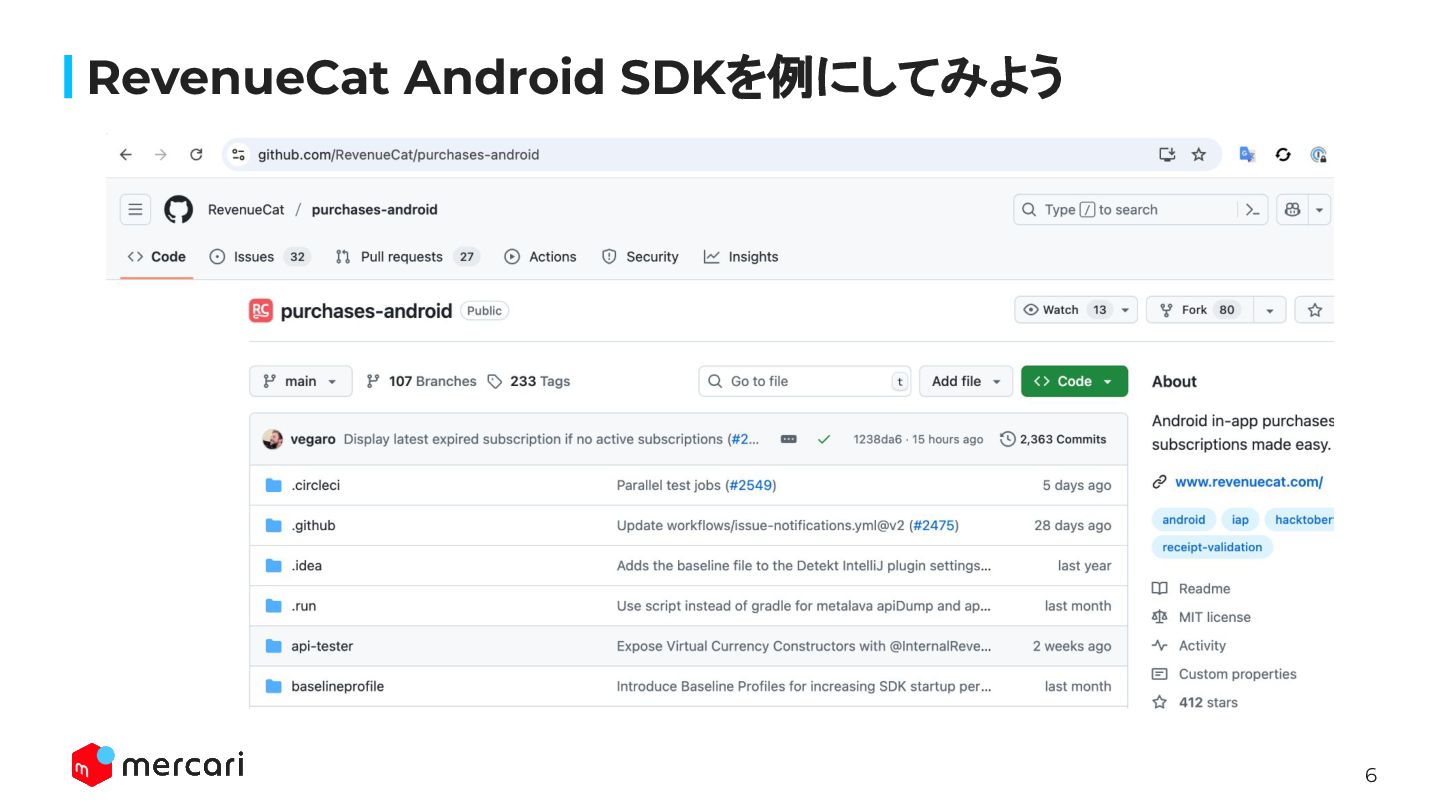Image resolution: width=1440 pixels, height=810 pixels.
Task: Click purchases-android in the breadcrumb
Action: coord(375,210)
